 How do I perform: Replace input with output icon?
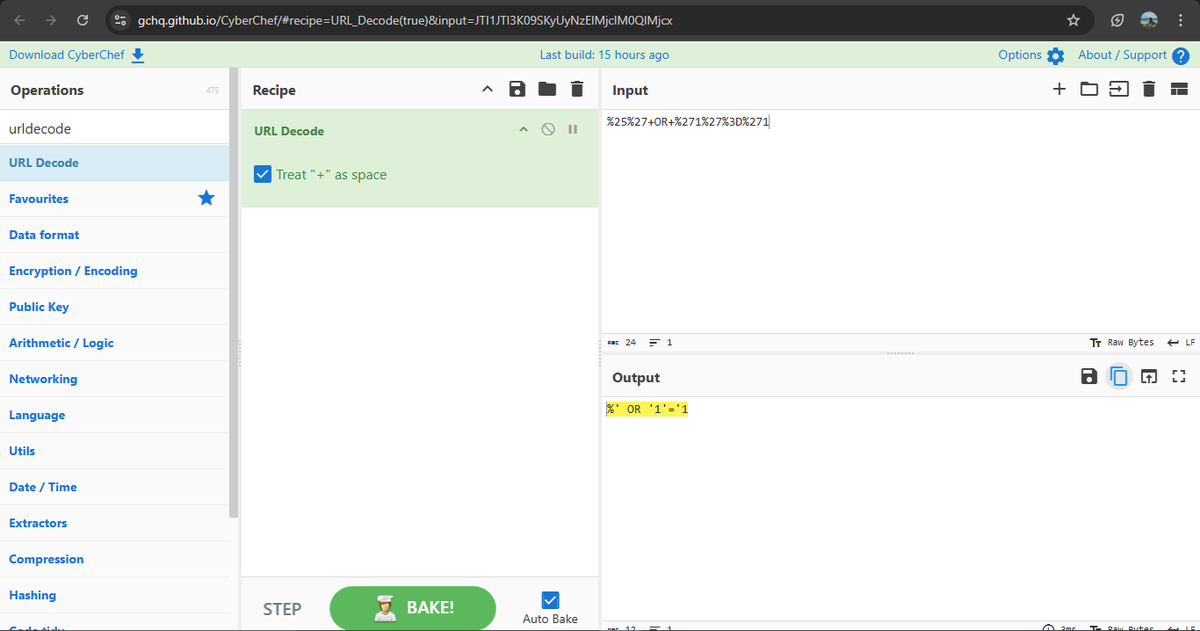1149,377
